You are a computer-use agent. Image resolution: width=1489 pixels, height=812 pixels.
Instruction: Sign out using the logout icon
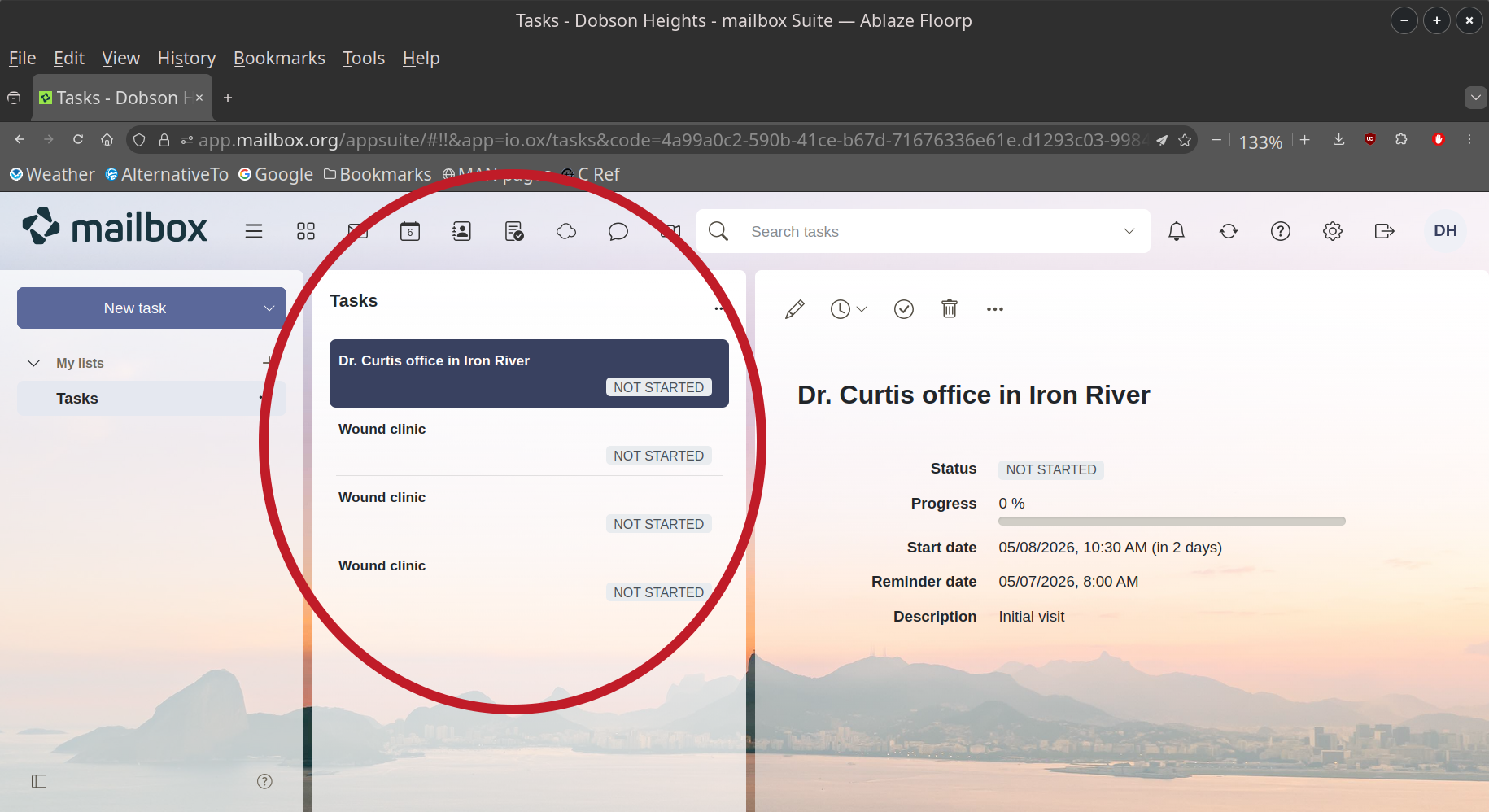pyautogui.click(x=1385, y=231)
